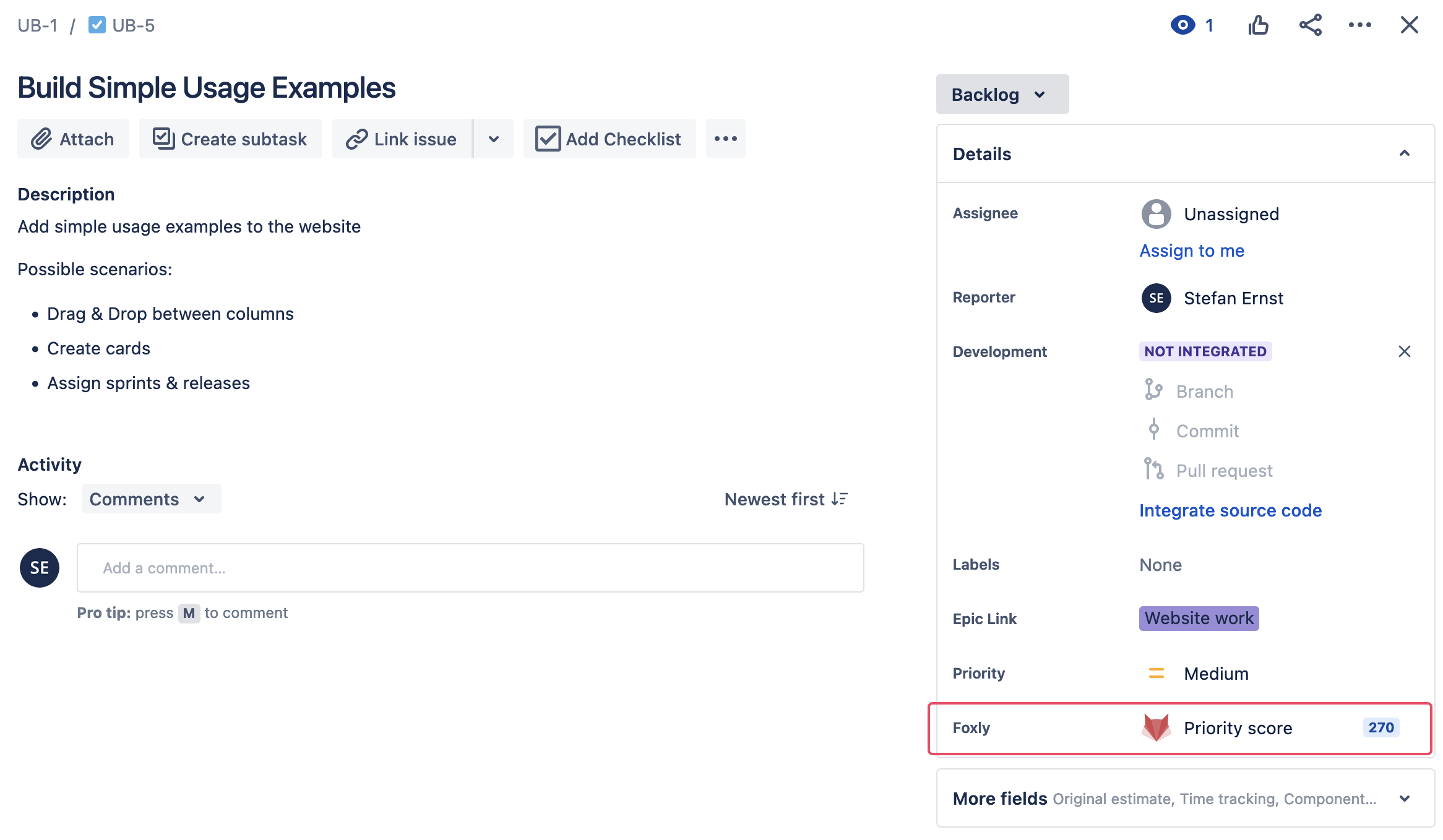This screenshot has width=1443, height=840.
Task: Click the Create subtask button
Action: (x=230, y=139)
